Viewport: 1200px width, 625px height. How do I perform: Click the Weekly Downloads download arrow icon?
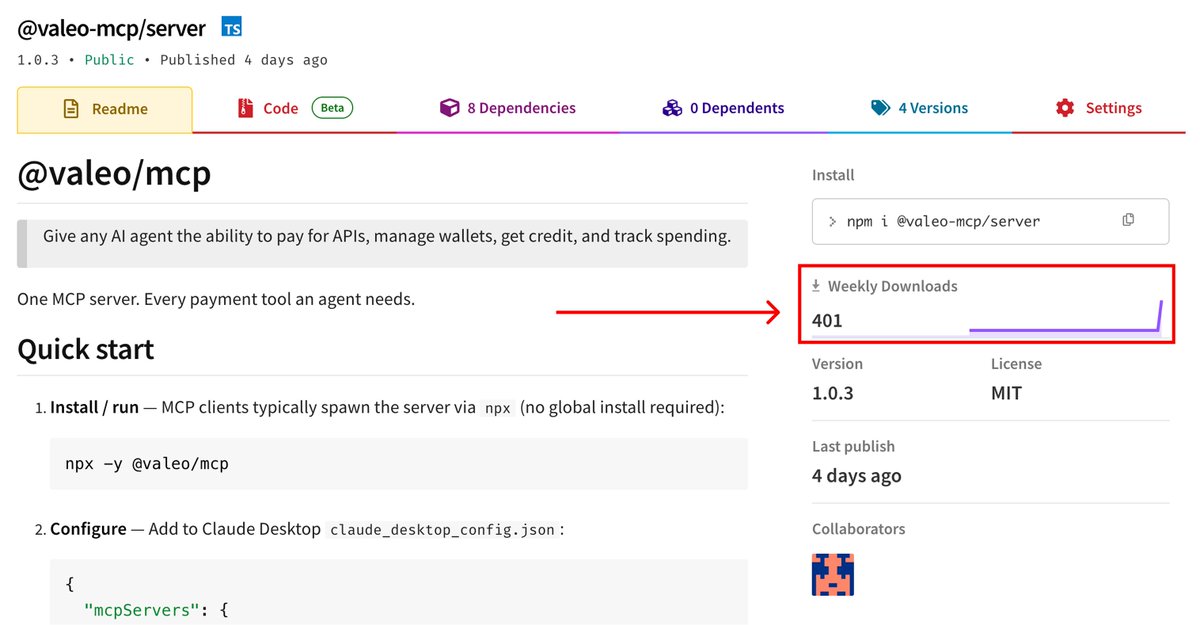click(x=817, y=286)
